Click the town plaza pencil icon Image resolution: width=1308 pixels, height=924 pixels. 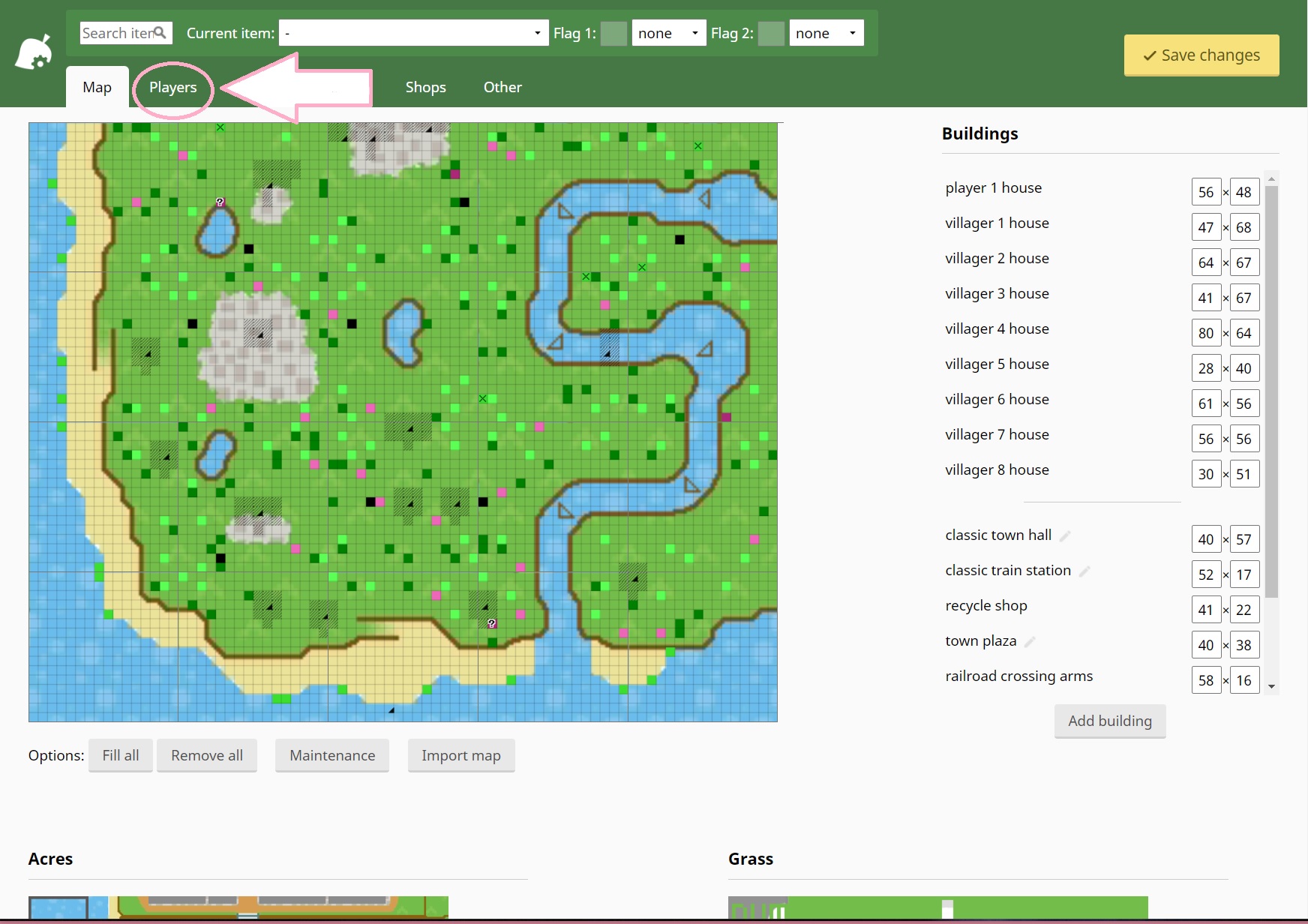coord(1030,642)
